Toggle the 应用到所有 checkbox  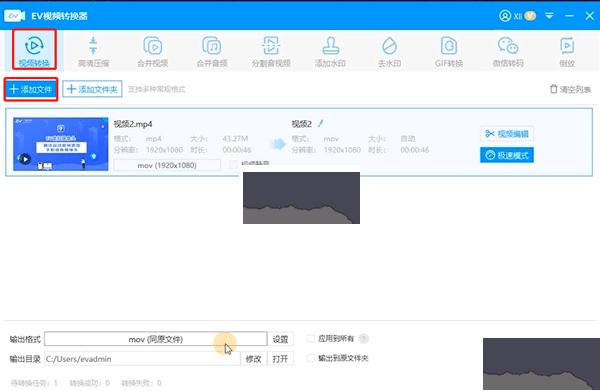pos(311,338)
